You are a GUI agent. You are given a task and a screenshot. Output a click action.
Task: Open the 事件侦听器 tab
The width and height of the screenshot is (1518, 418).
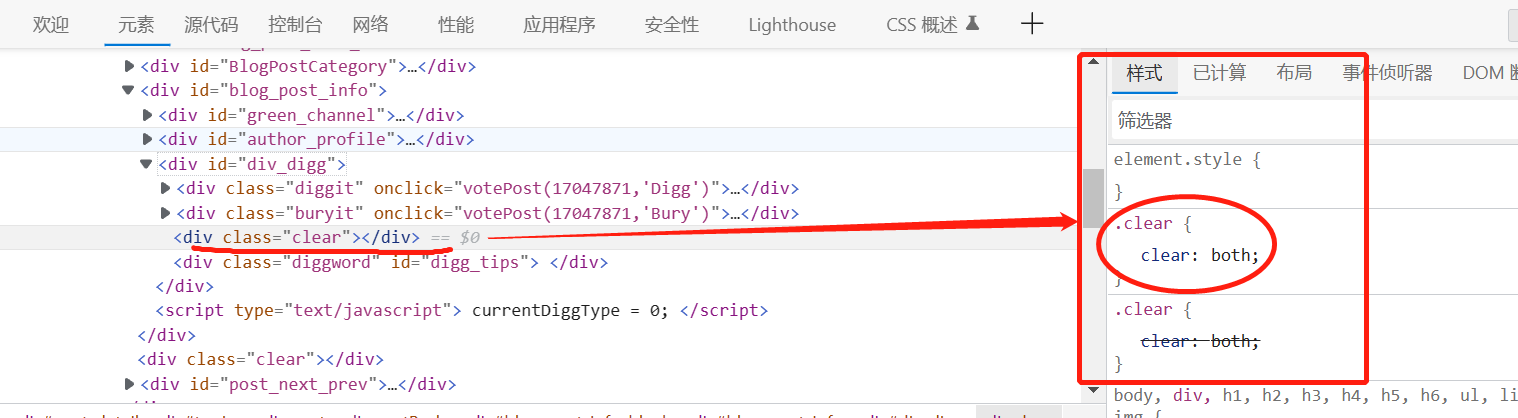[x=1387, y=73]
